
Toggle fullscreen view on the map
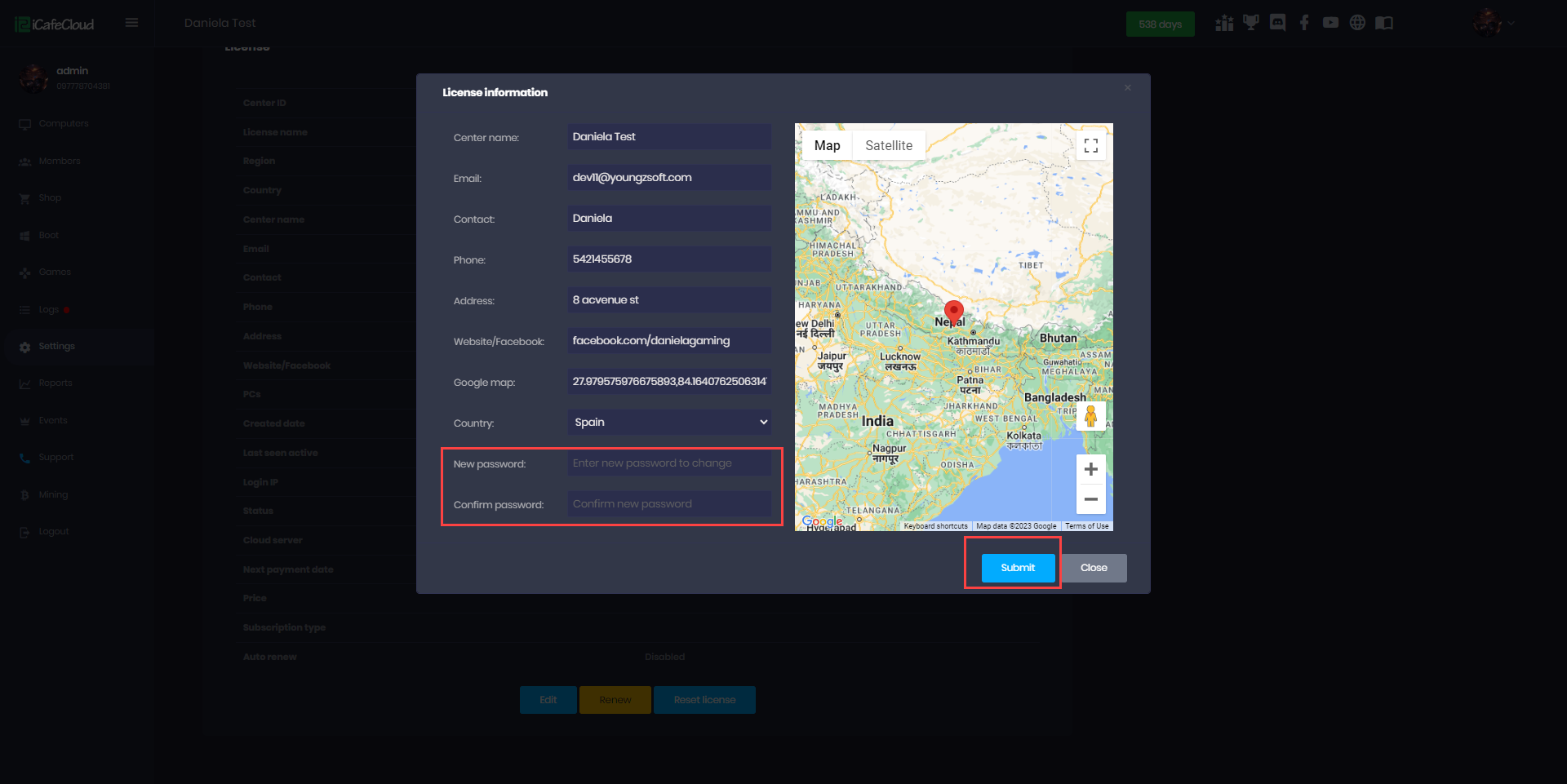point(1090,146)
